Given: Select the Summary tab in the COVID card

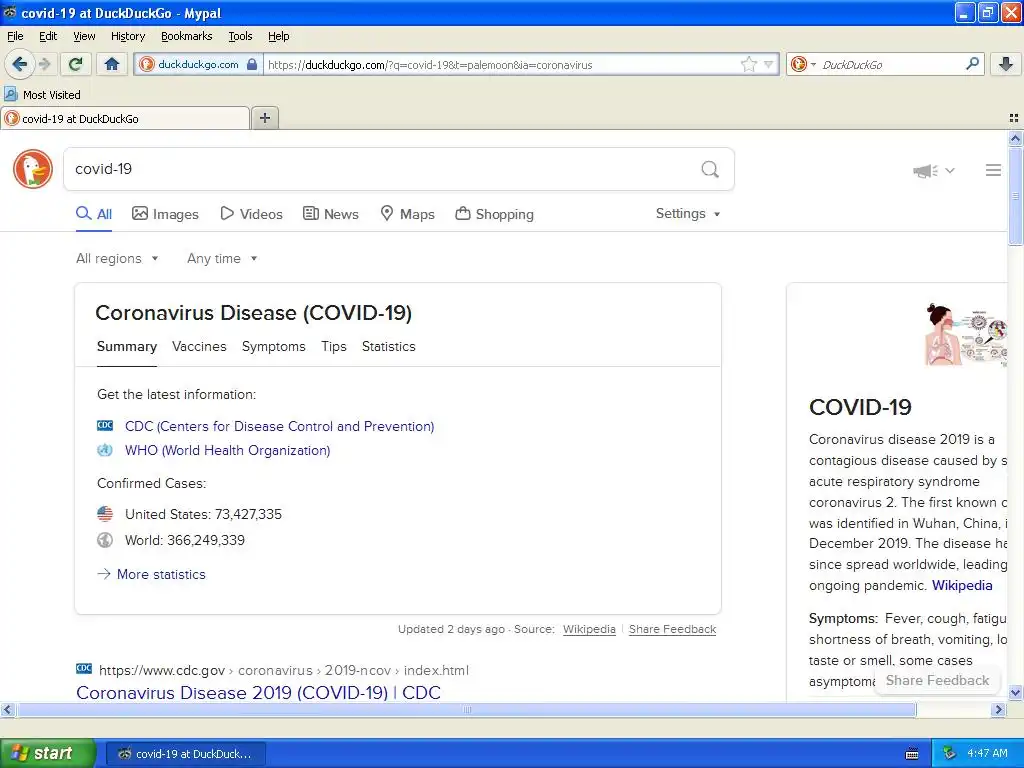Looking at the screenshot, I should [x=127, y=347].
